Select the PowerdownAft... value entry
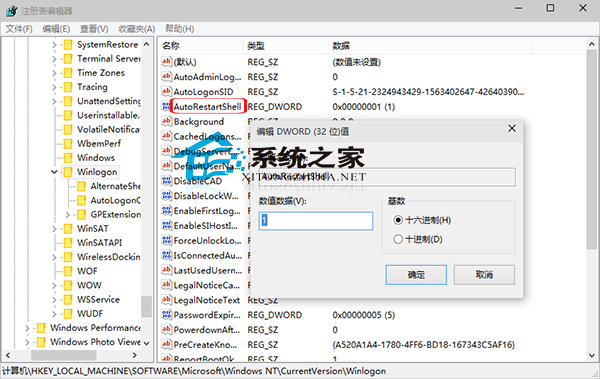The height and width of the screenshot is (379, 600). point(207,330)
